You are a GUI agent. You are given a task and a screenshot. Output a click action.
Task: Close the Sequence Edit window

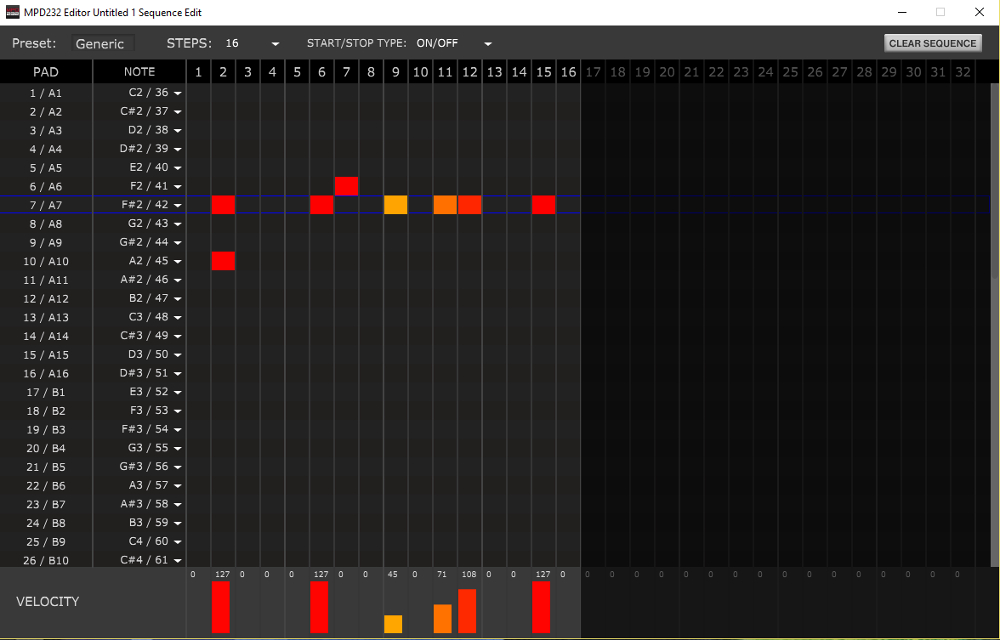tap(979, 12)
